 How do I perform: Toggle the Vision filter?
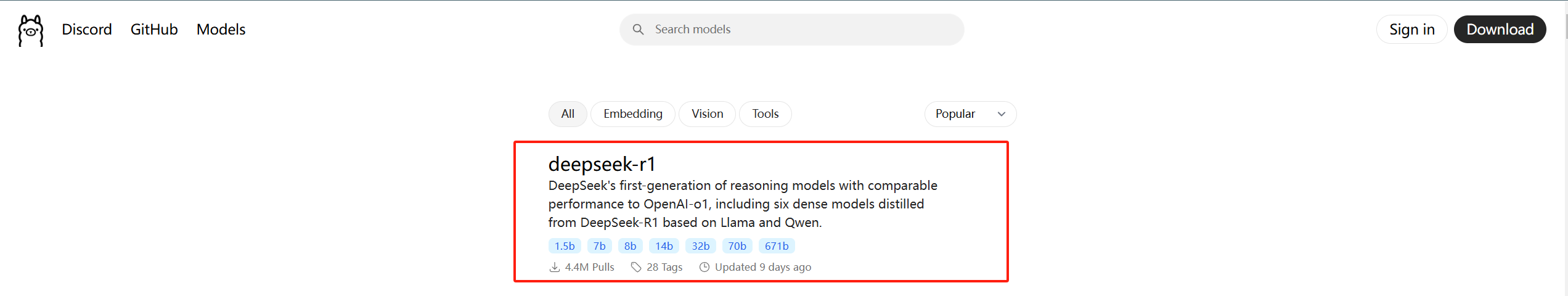[707, 114]
